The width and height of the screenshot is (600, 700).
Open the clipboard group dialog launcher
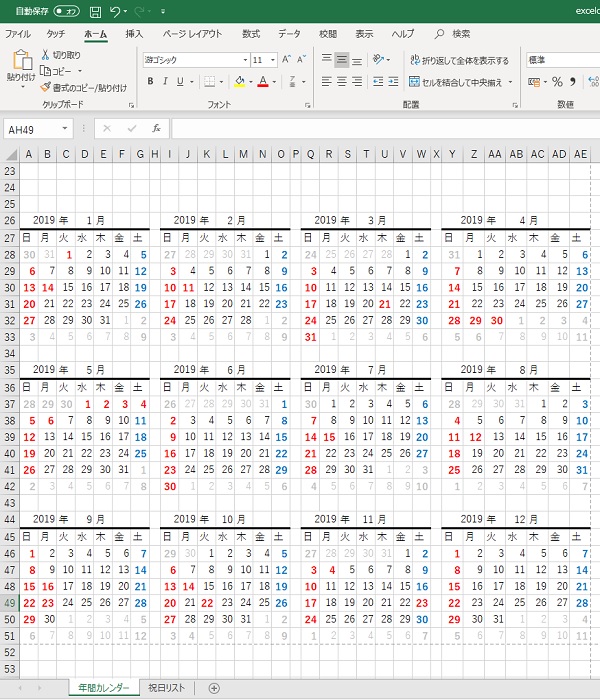pyautogui.click(x=131, y=105)
